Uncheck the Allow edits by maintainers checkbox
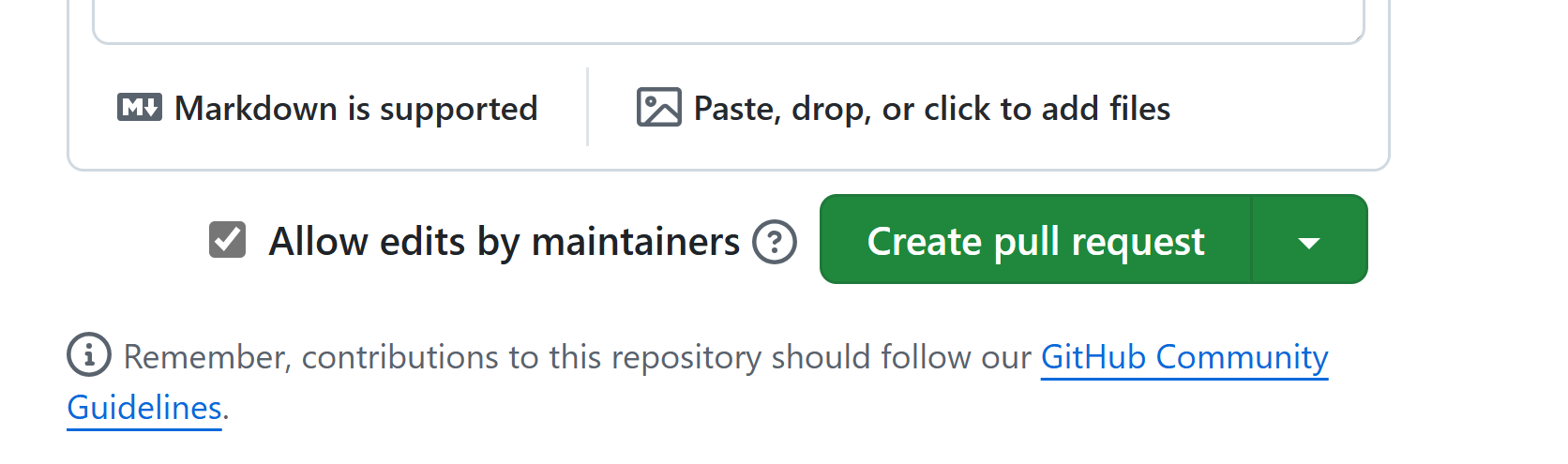This screenshot has height=464, width=1568. click(227, 240)
